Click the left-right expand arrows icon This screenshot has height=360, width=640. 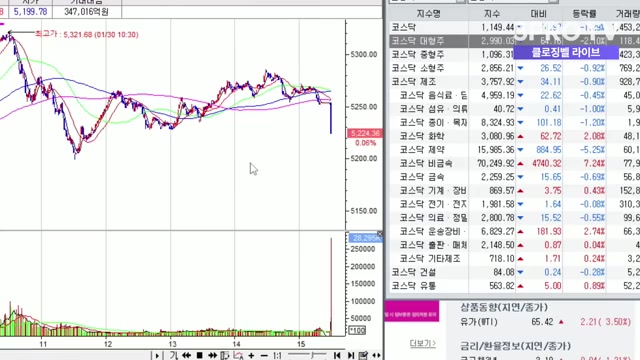pos(376,356)
